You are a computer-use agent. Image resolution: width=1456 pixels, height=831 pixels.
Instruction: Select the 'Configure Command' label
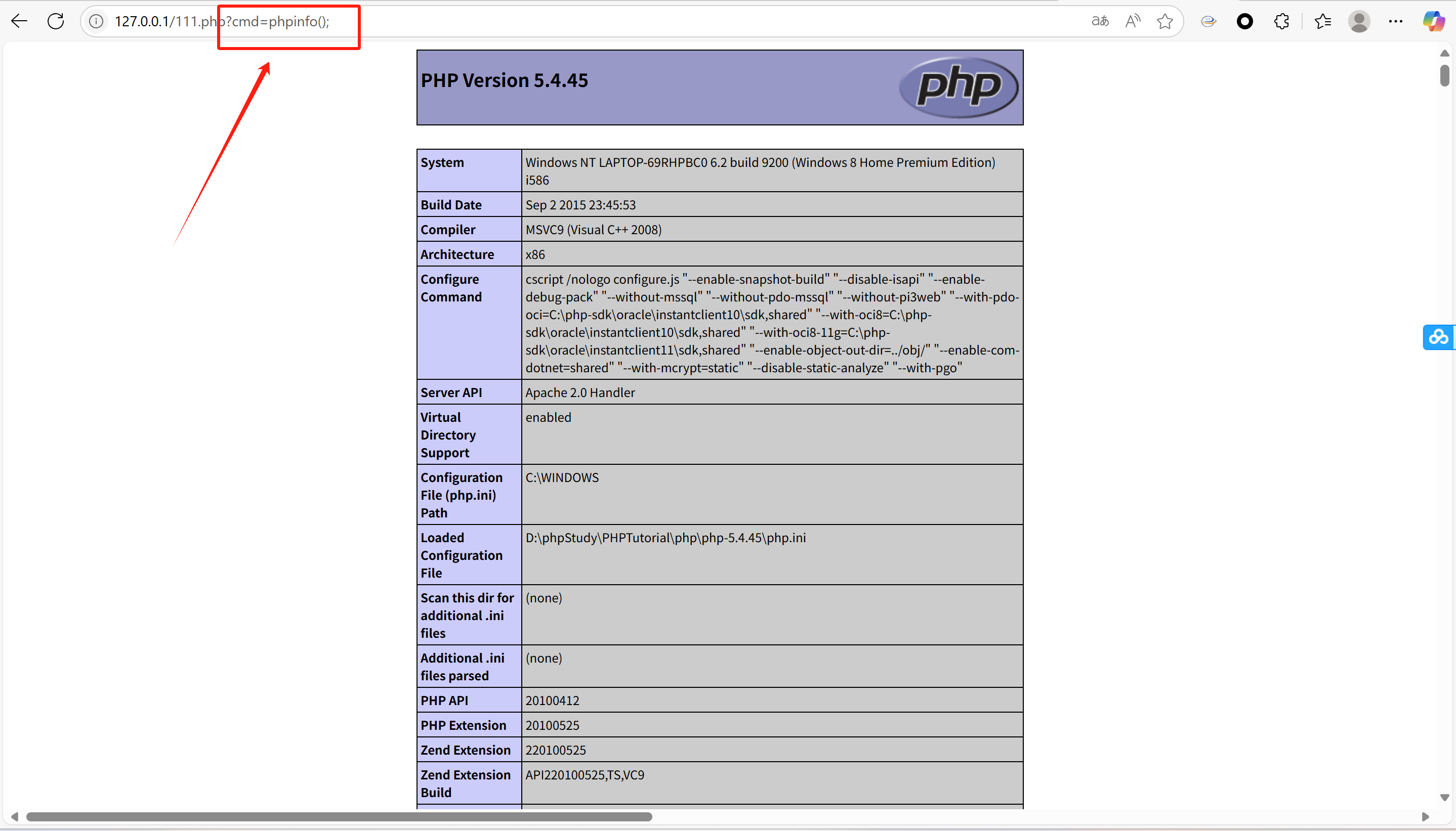451,288
